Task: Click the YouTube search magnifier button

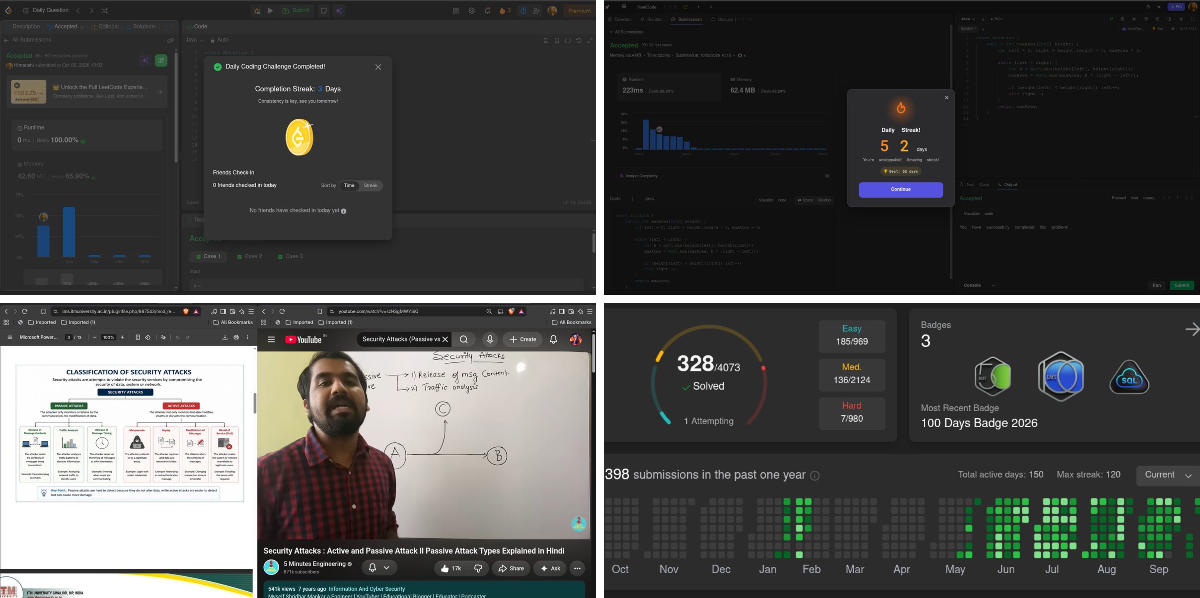Action: [464, 339]
